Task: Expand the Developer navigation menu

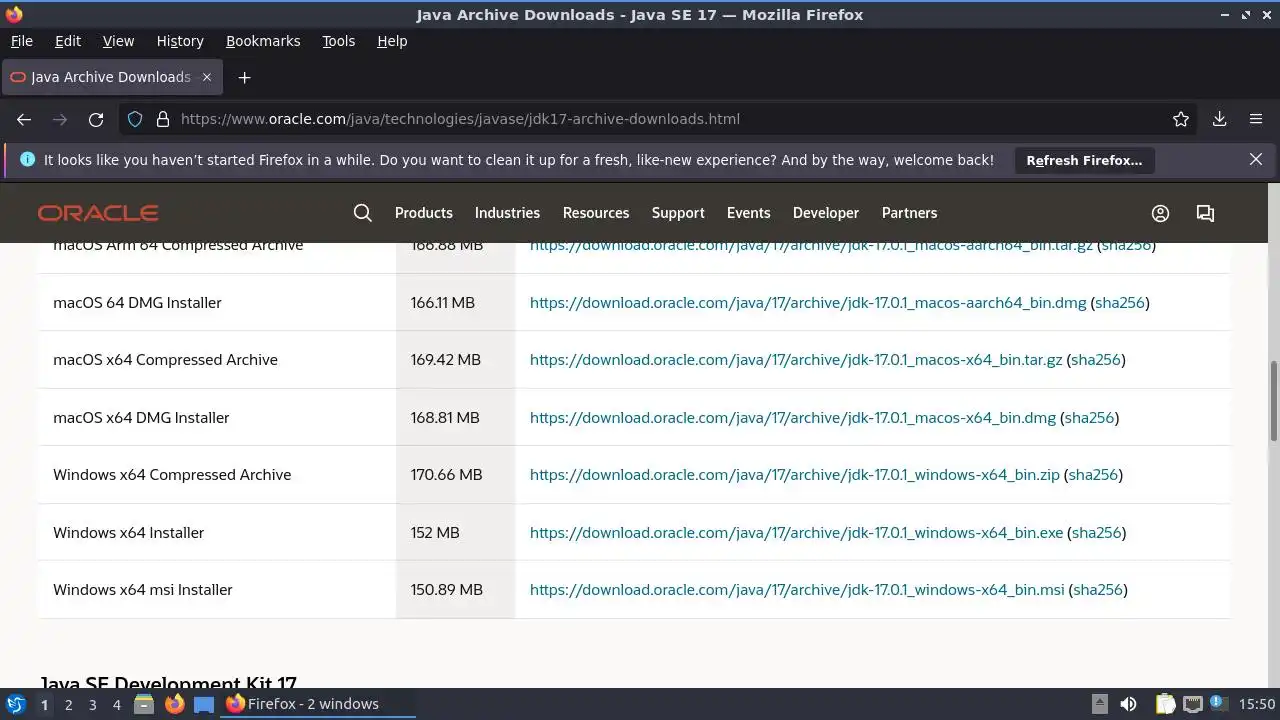Action: 826,213
